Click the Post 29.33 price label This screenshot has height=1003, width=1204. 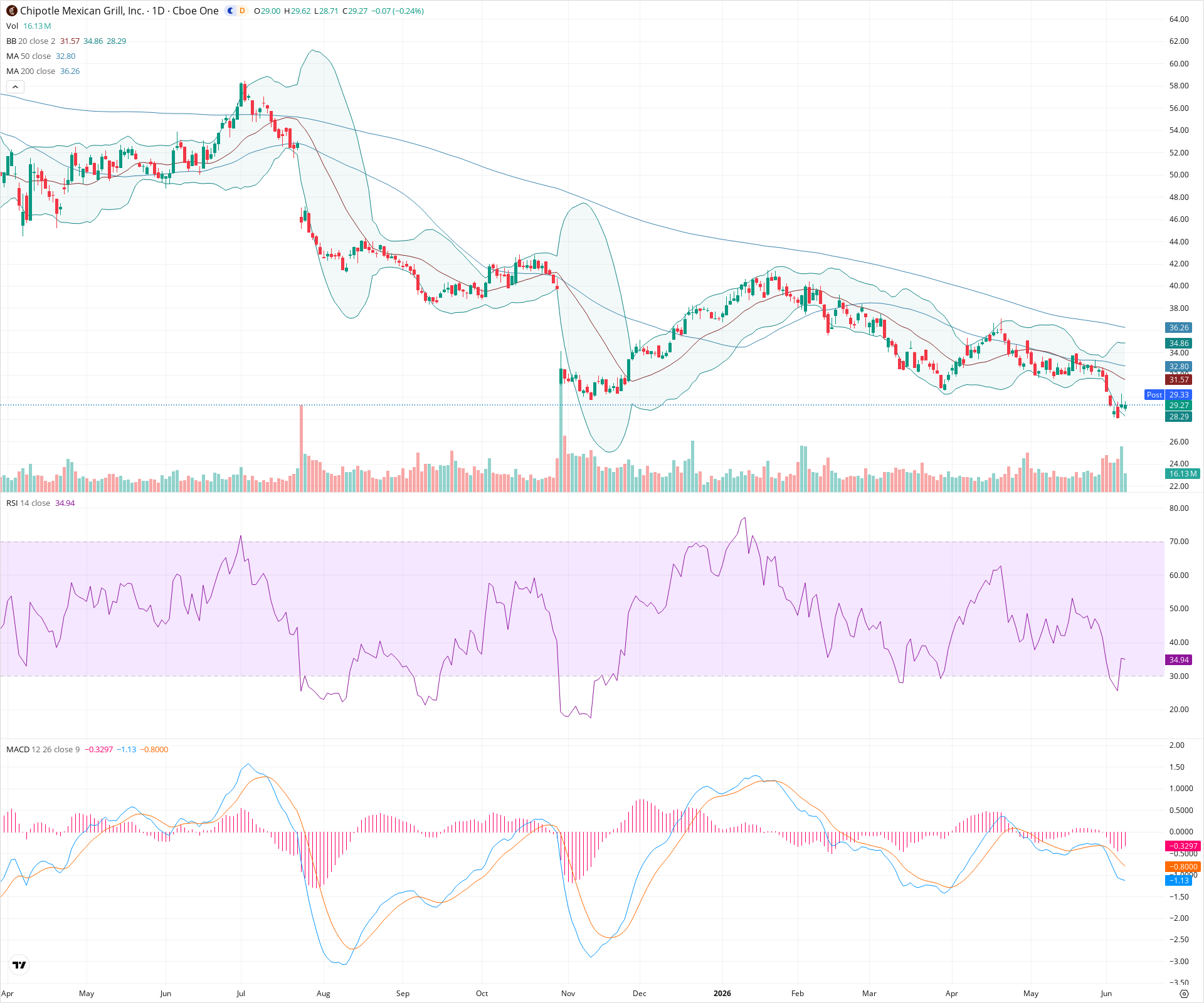pos(1168,395)
